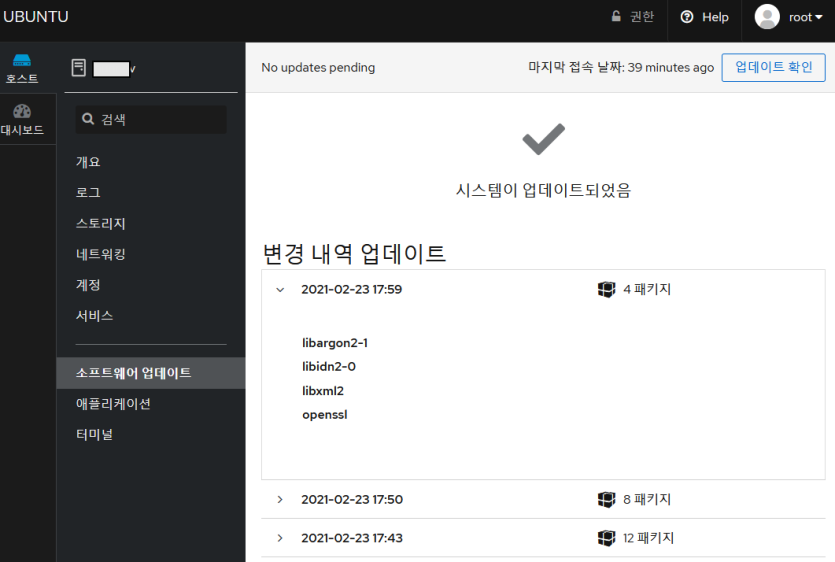The width and height of the screenshot is (835, 562).
Task: Click the 4 패키지 count label
Action: coord(647,289)
